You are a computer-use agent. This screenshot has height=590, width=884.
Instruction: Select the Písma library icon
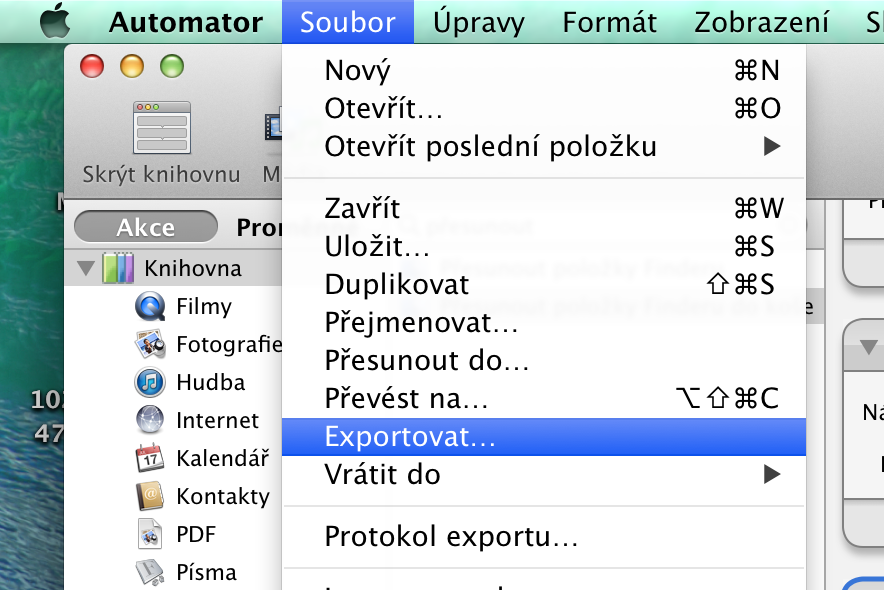tap(150, 572)
